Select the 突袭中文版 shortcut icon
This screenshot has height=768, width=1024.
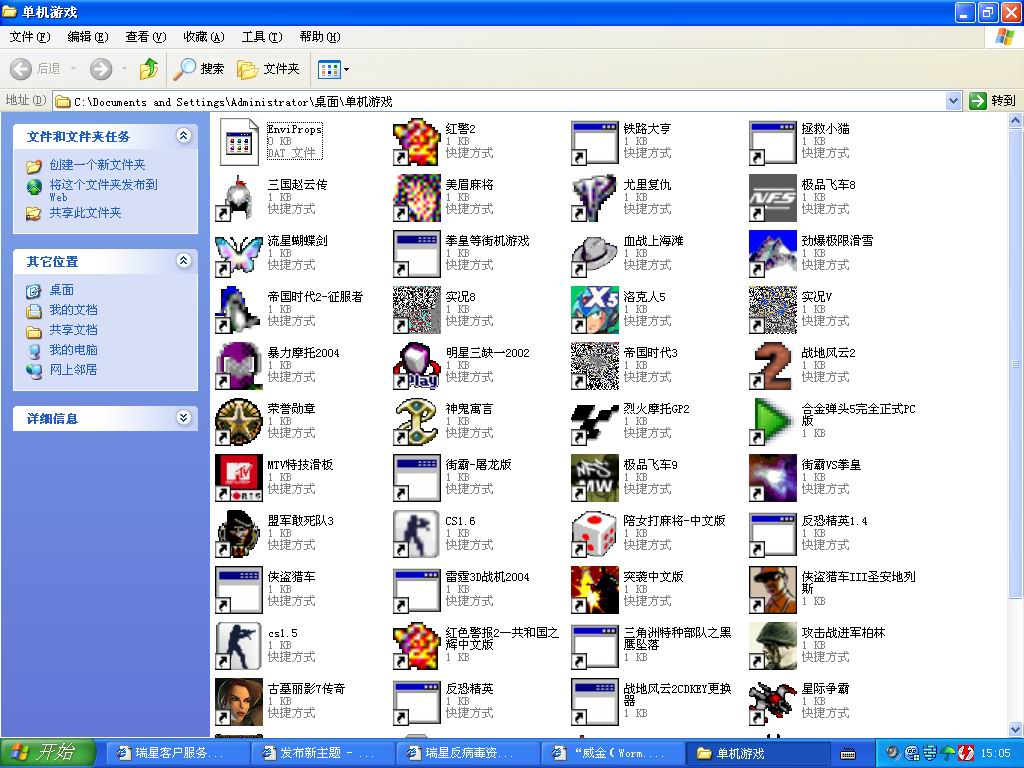tap(594, 590)
